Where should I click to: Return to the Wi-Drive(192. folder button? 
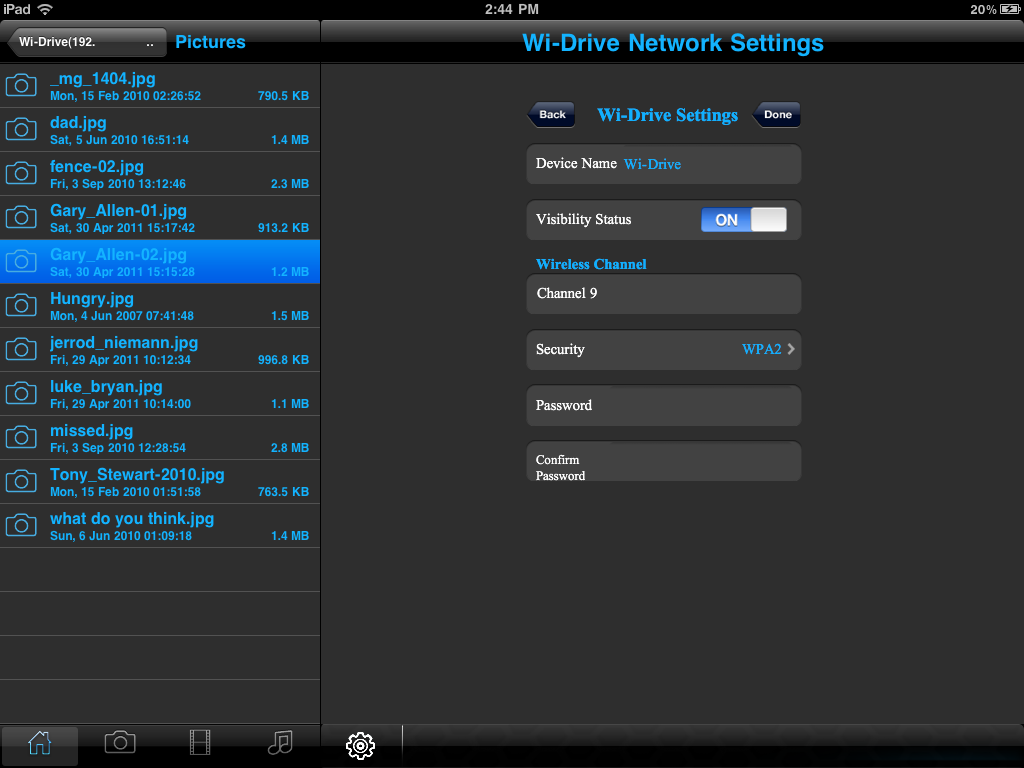[86, 42]
